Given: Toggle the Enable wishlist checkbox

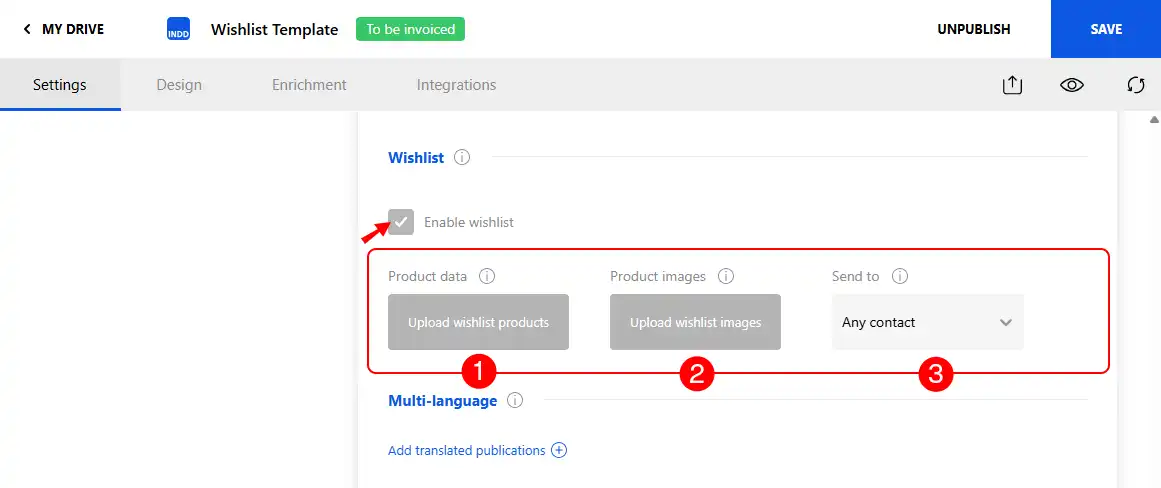Looking at the screenshot, I should click(401, 222).
